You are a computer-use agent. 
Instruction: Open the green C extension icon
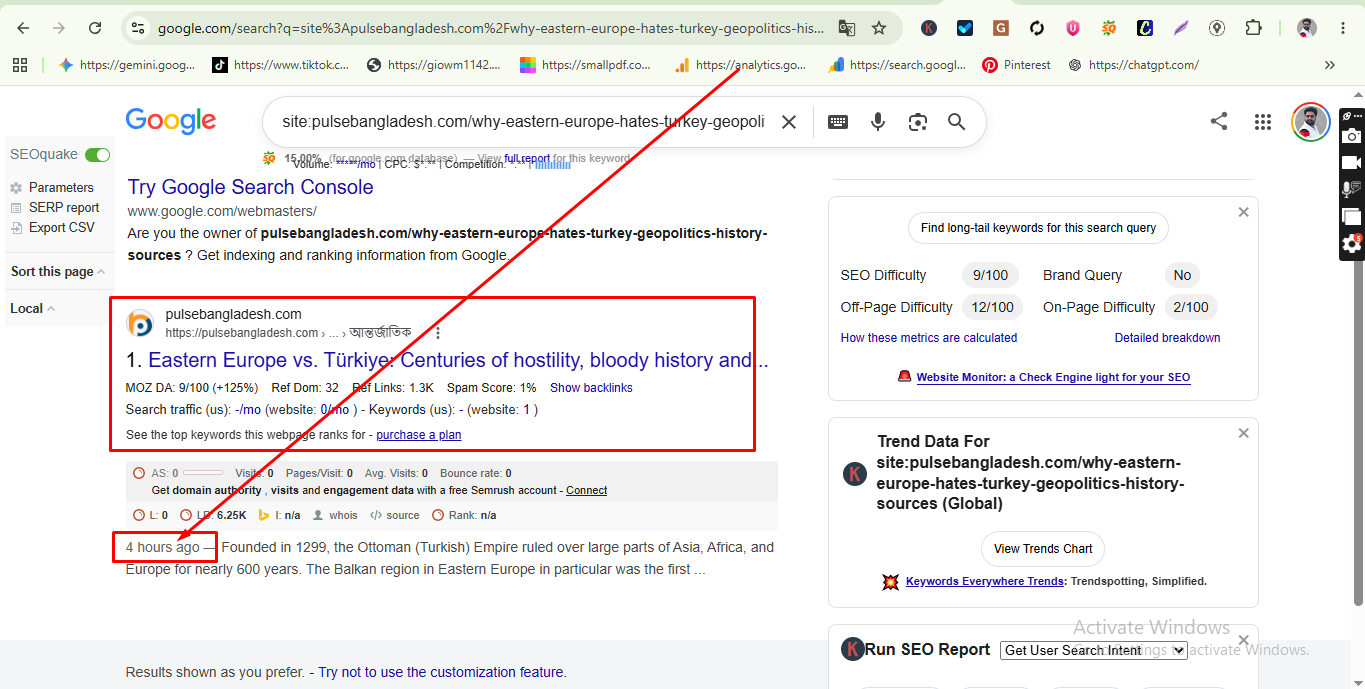pyautogui.click(x=1145, y=28)
